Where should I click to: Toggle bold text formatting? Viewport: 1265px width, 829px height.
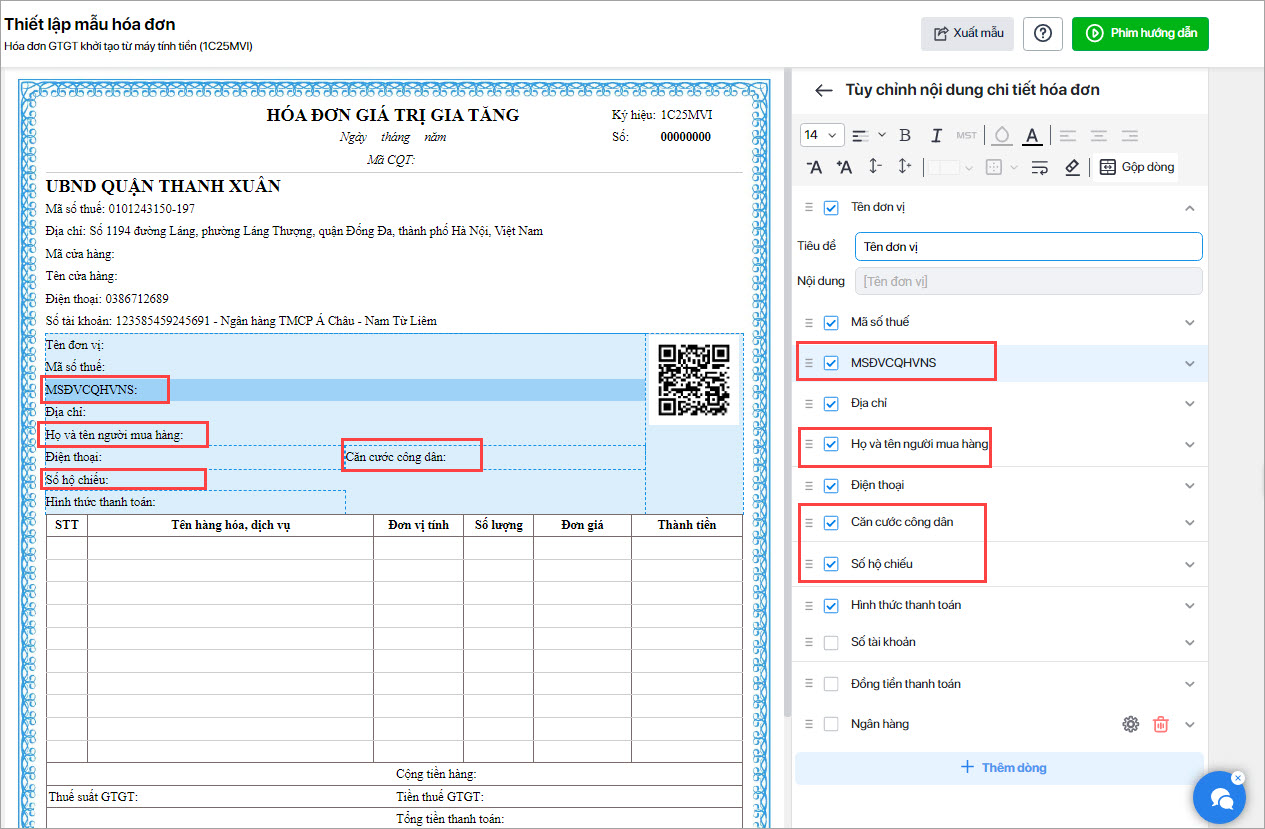coord(905,135)
